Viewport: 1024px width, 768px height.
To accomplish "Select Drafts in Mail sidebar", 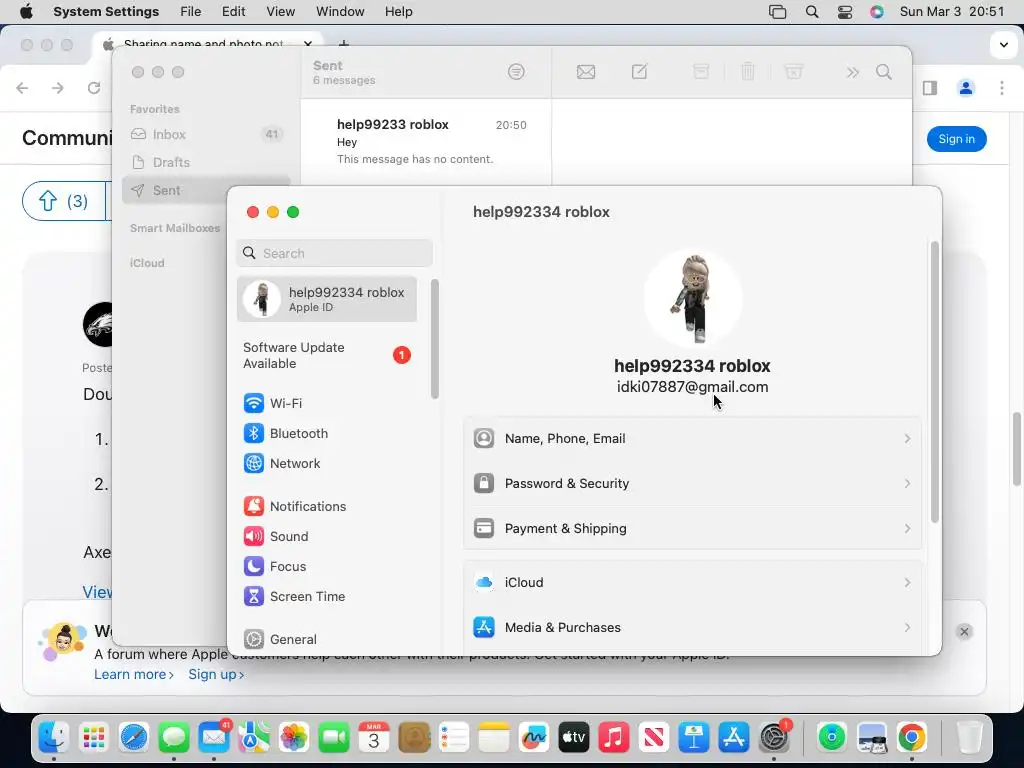I will point(206,162).
